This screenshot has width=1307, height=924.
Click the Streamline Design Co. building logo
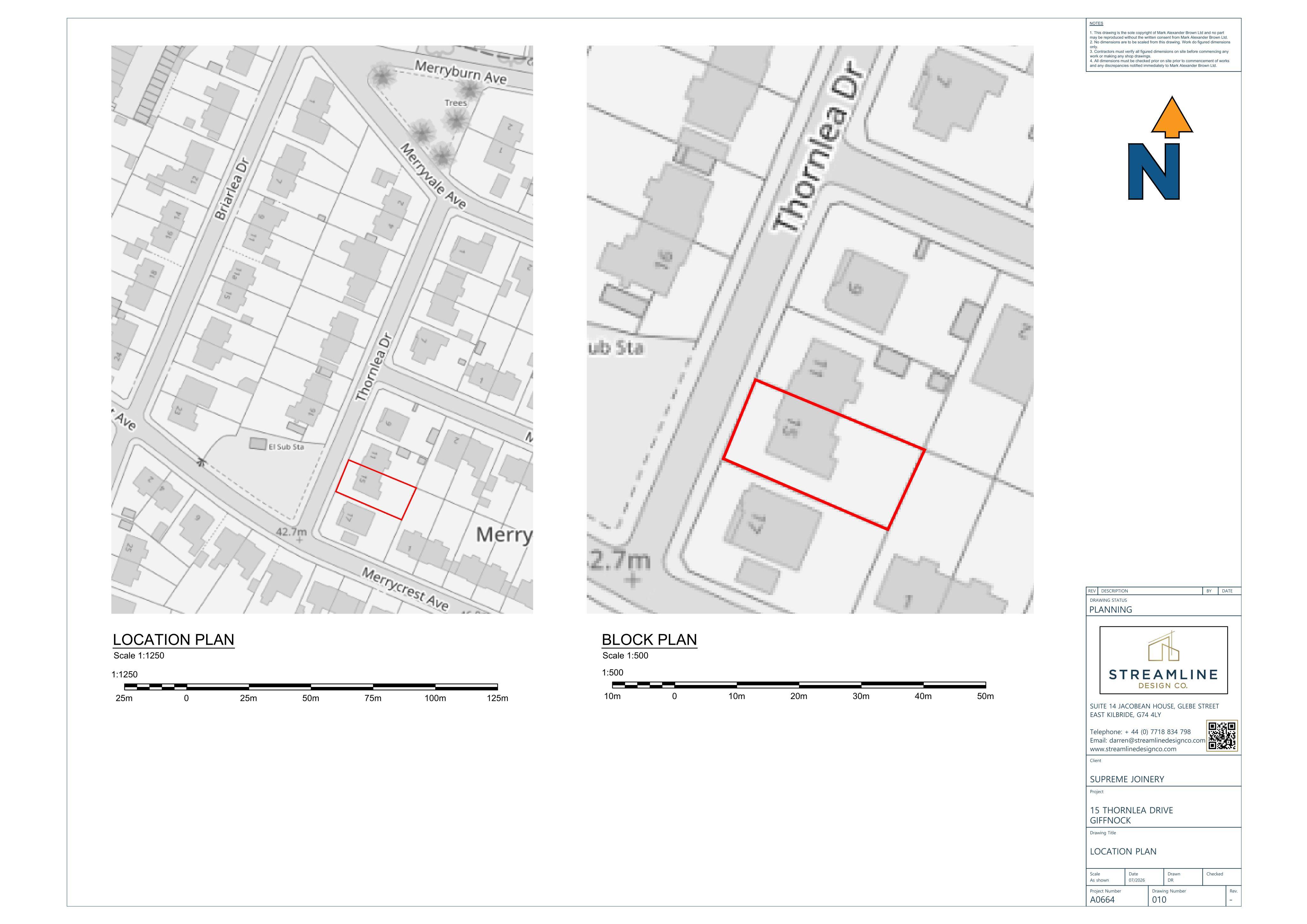pos(1163,646)
